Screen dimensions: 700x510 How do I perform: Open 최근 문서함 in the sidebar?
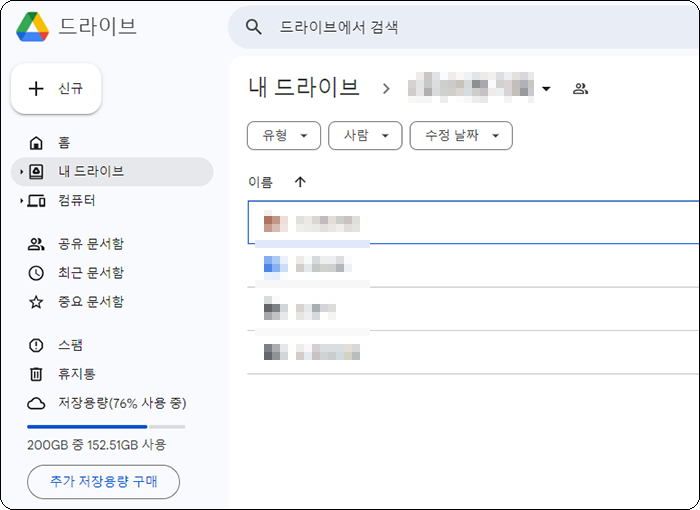pyautogui.click(x=112, y=273)
